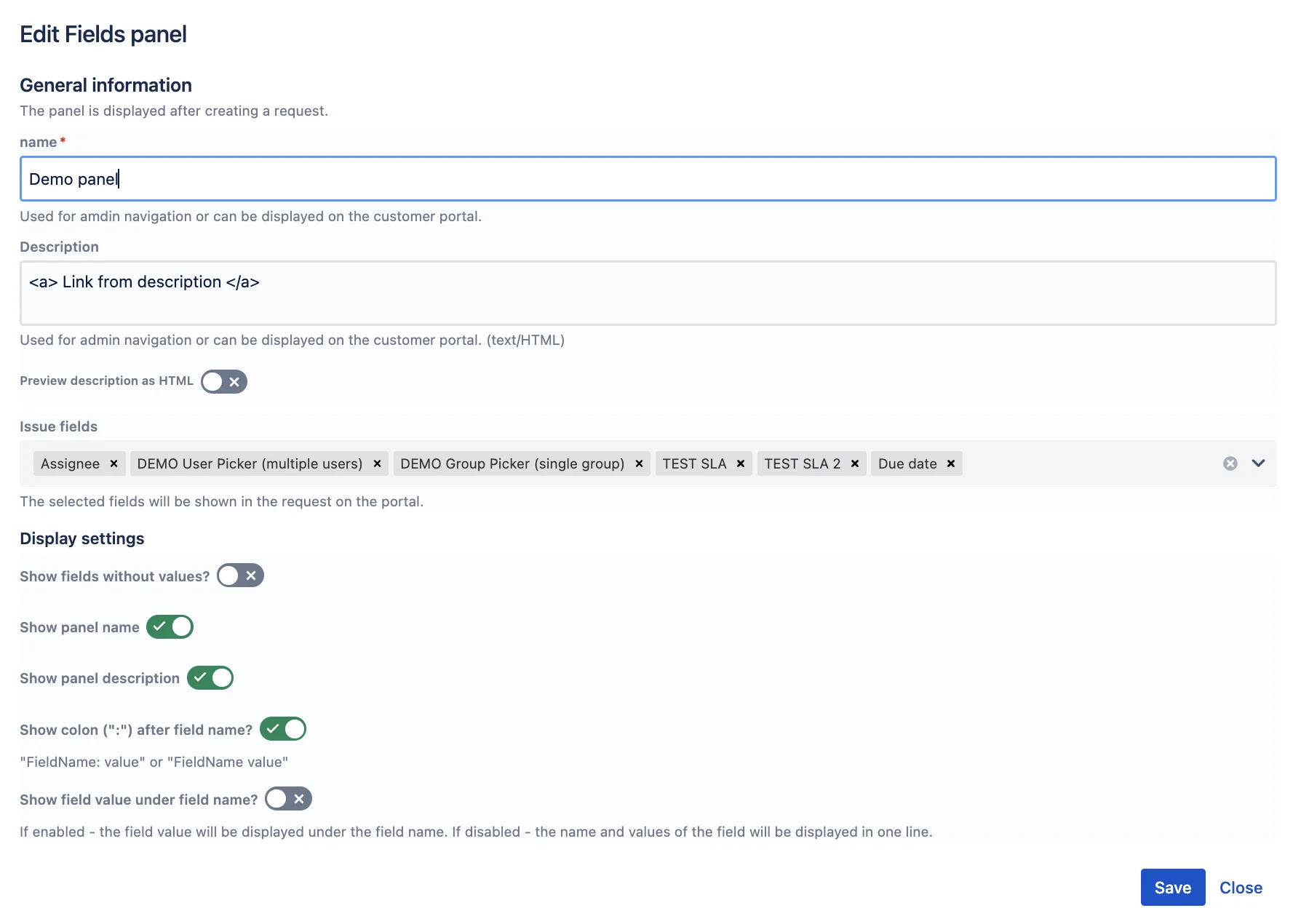The image size is (1301, 924).
Task: Focus the name input field
Action: coord(648,179)
